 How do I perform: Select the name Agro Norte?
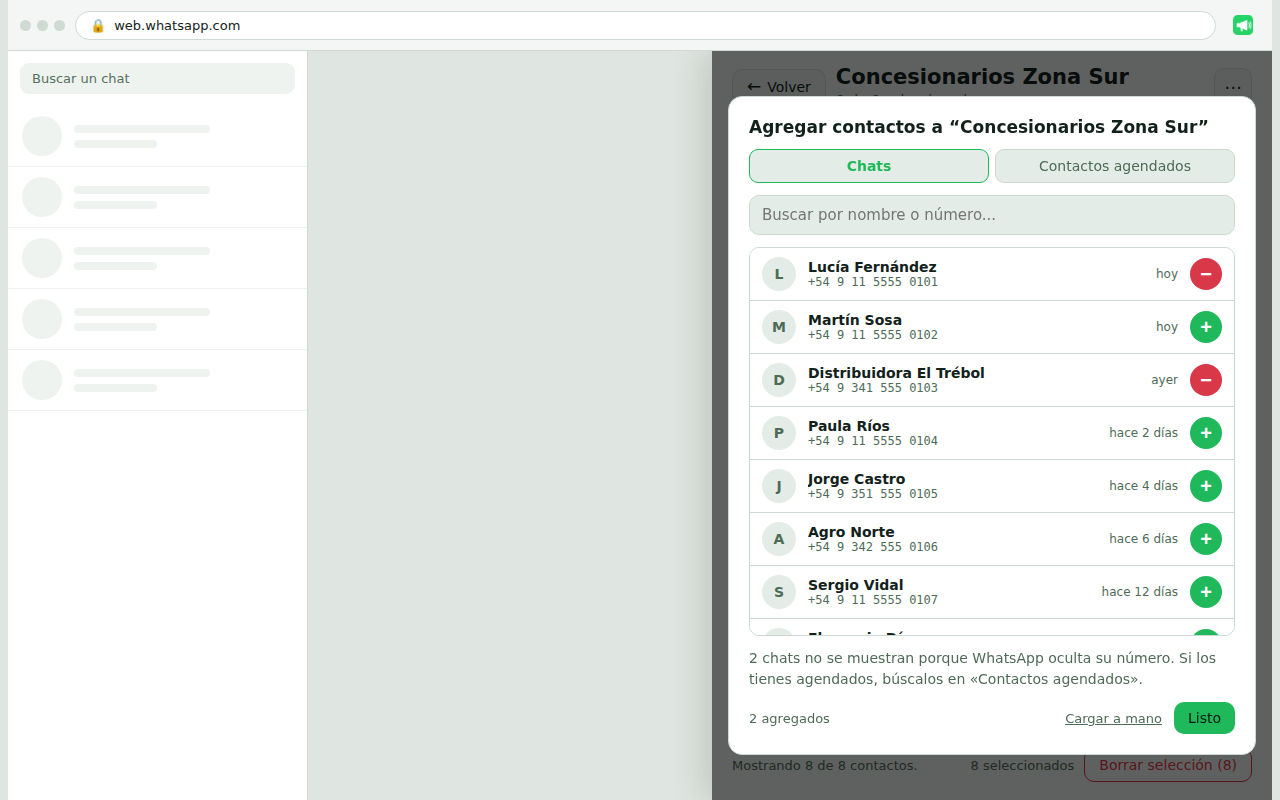pyautogui.click(x=851, y=532)
